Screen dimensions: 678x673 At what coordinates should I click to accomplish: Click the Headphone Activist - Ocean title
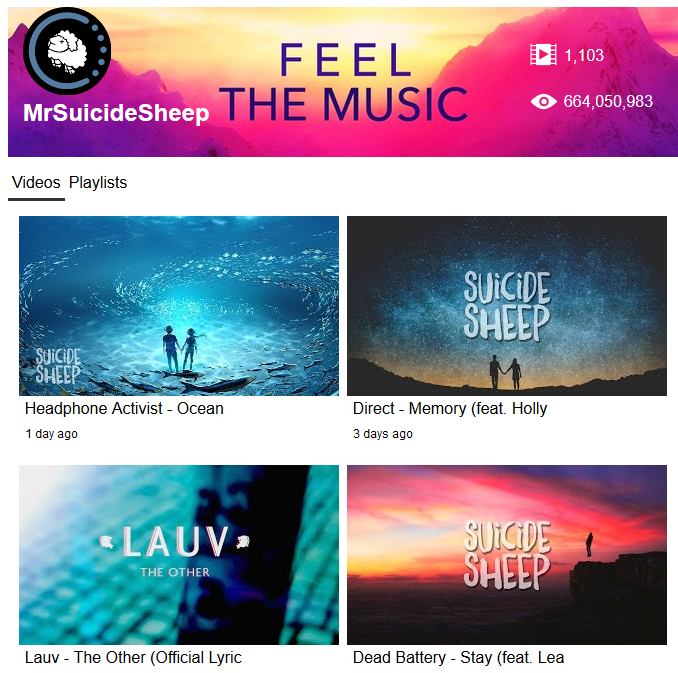[x=124, y=409]
